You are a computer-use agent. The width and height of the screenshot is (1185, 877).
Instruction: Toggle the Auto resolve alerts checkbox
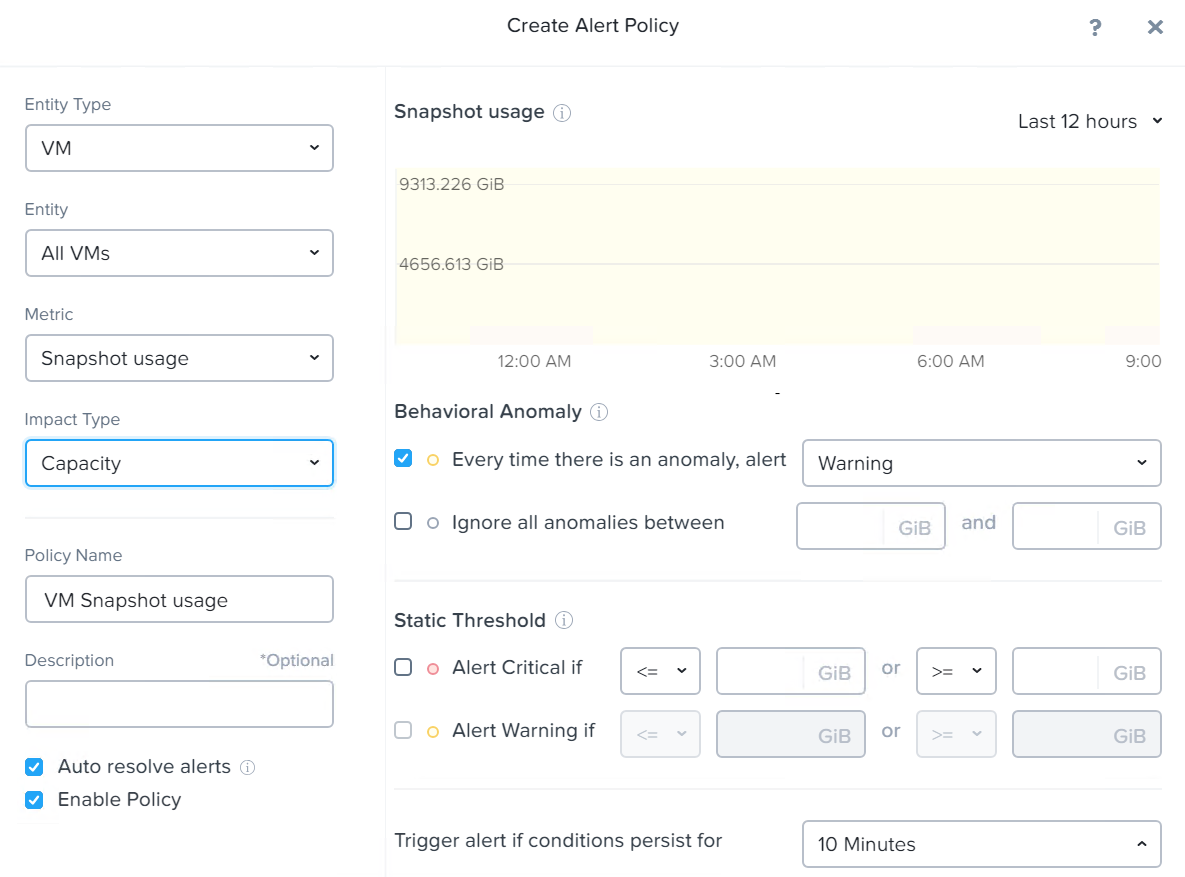click(34, 767)
